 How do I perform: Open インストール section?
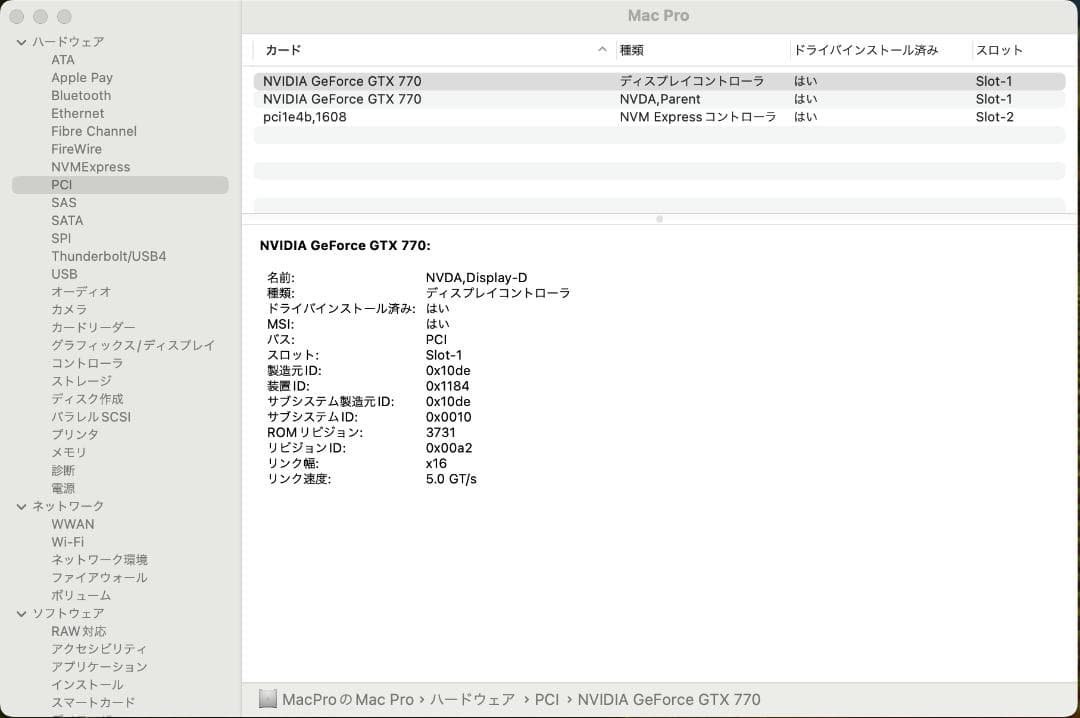point(87,685)
